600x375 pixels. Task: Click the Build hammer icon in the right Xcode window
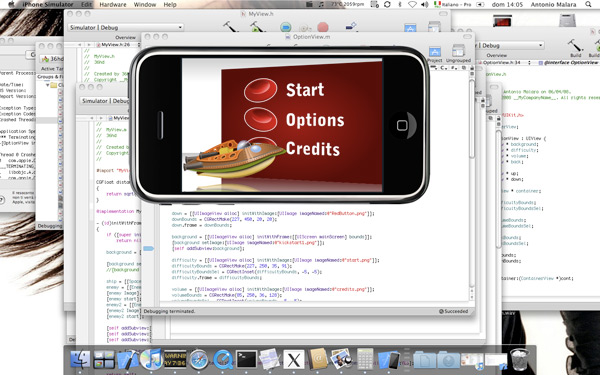(x=575, y=46)
